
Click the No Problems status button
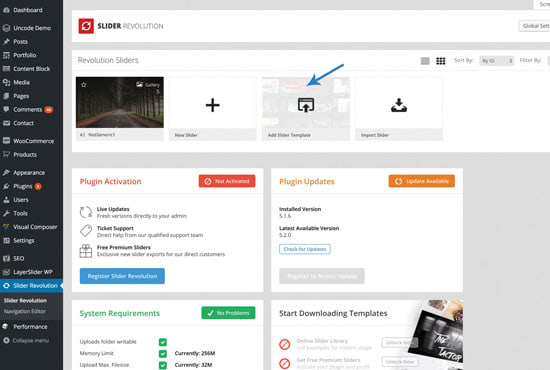point(228,313)
